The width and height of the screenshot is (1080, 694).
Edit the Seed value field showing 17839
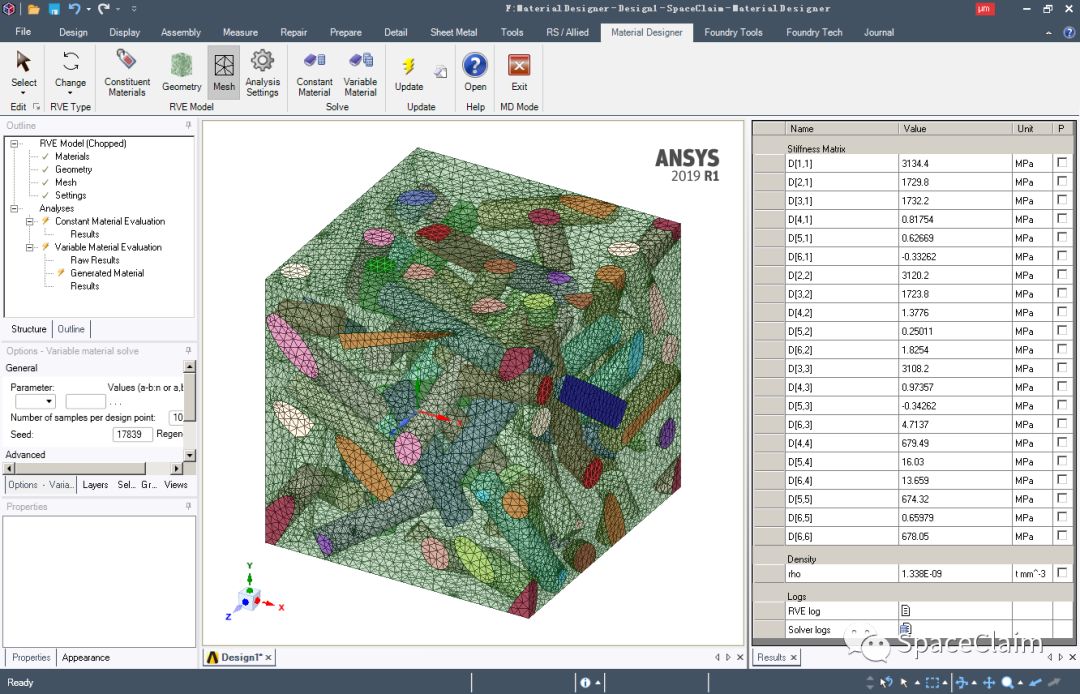click(132, 433)
